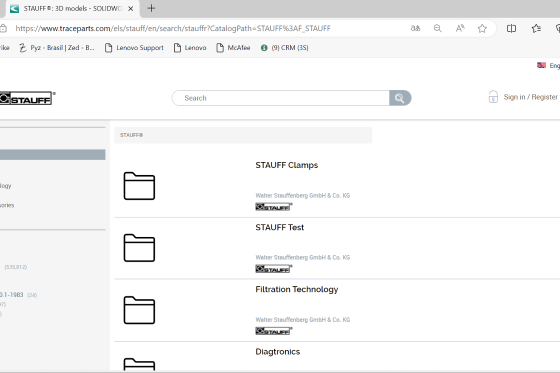Close the STAUFF 3D models browser tab

[131, 9]
